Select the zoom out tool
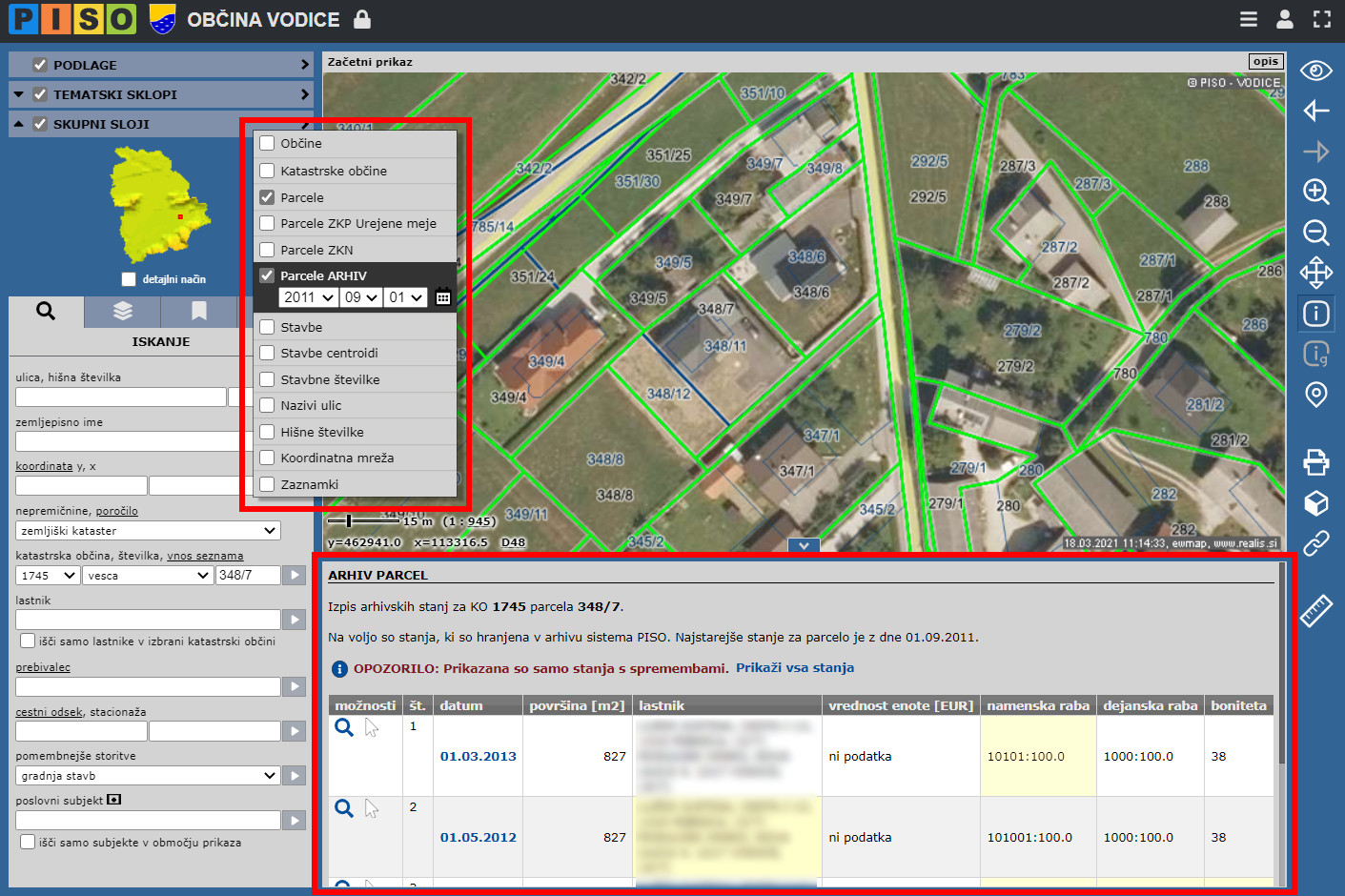The height and width of the screenshot is (896, 1345). click(x=1316, y=233)
